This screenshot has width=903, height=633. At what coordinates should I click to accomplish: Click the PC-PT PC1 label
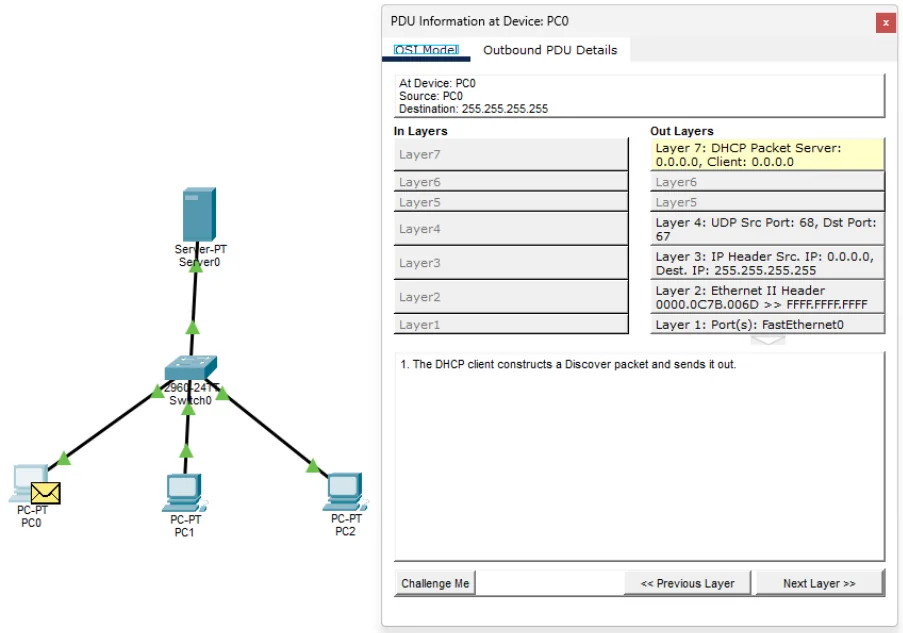[185, 526]
